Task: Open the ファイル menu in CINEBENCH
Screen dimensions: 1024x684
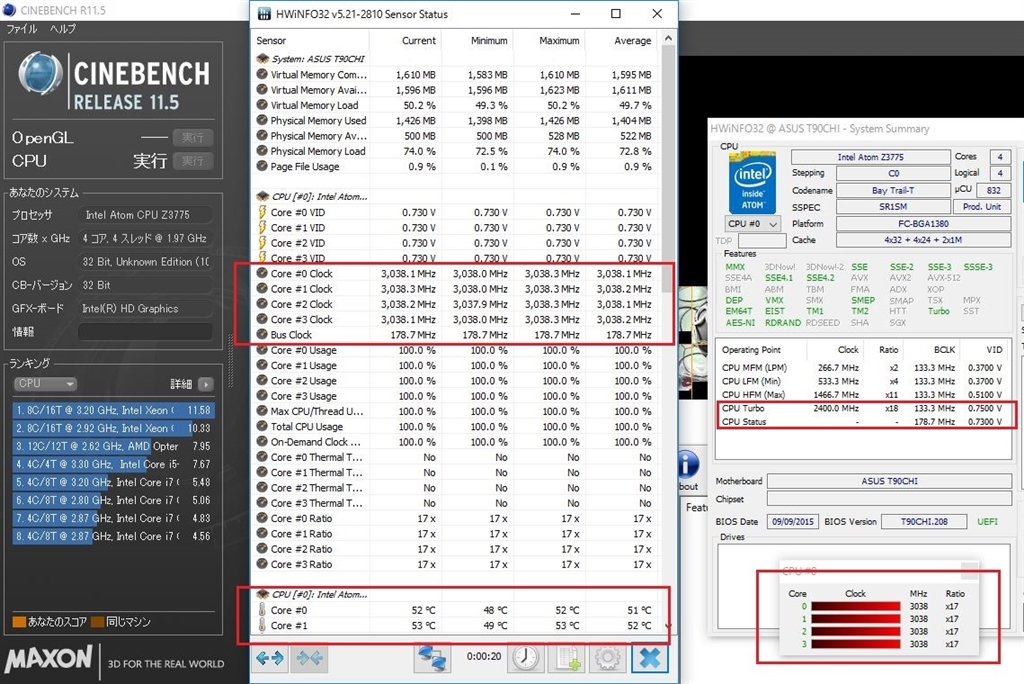Action: click(x=22, y=29)
